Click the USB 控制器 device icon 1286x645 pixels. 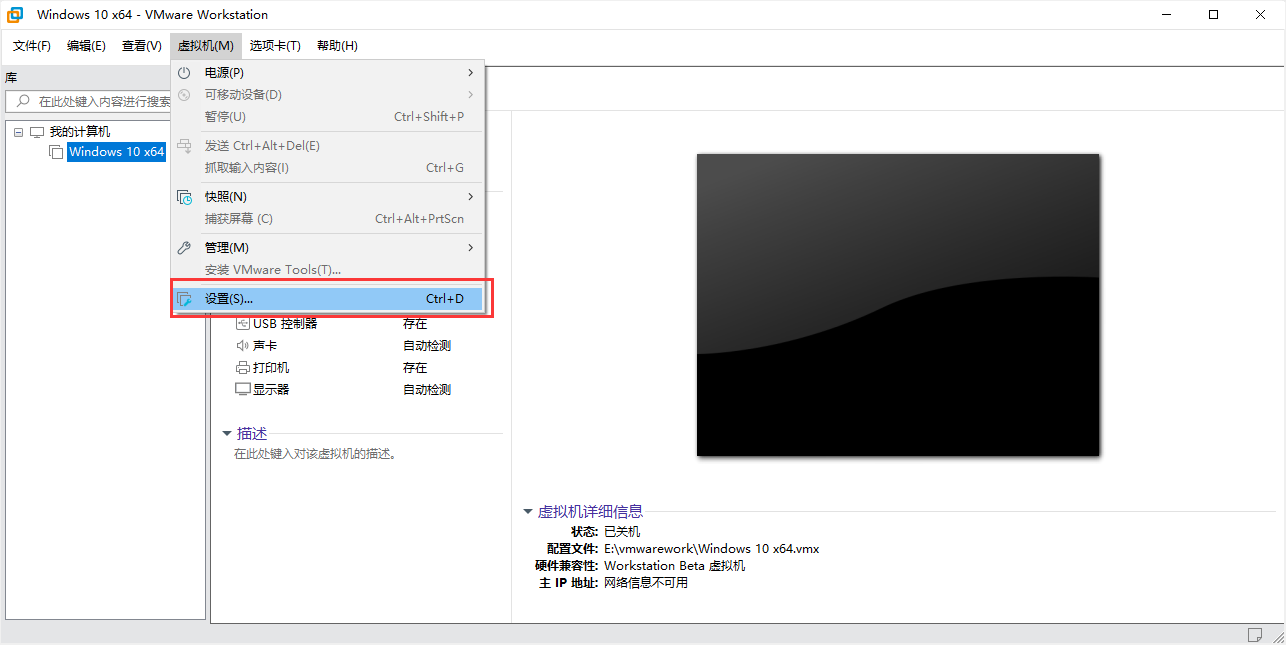coord(243,324)
